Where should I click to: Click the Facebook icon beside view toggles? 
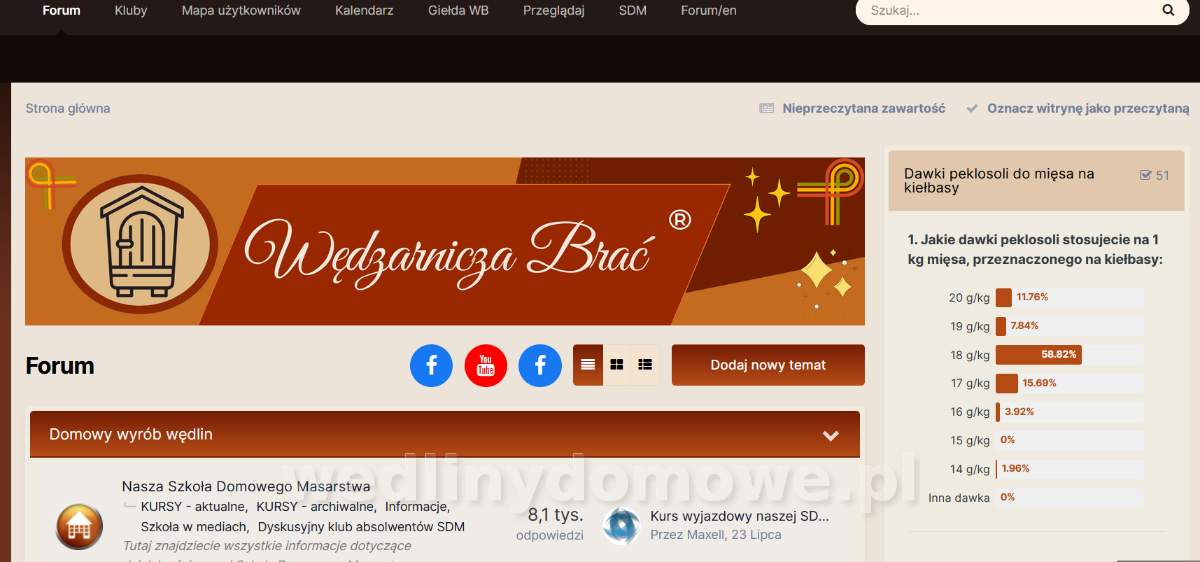540,365
